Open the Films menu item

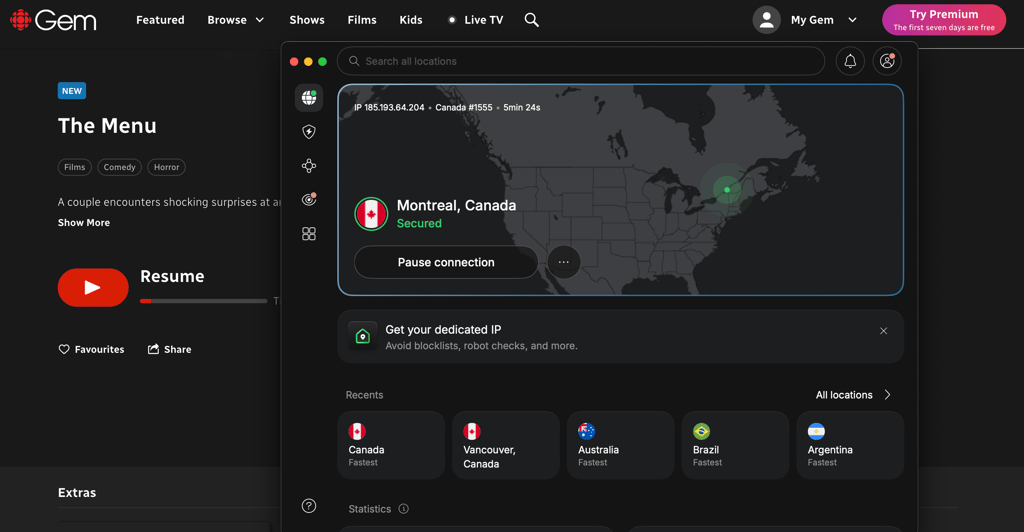tap(362, 20)
